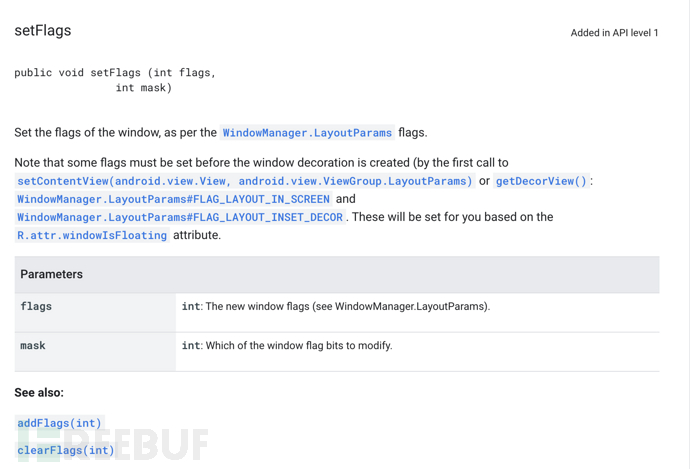Screen dimensions: 690x469
Task: Click the FLAG_LAYOUT_IN_SCREEN constant link
Action: (173, 199)
